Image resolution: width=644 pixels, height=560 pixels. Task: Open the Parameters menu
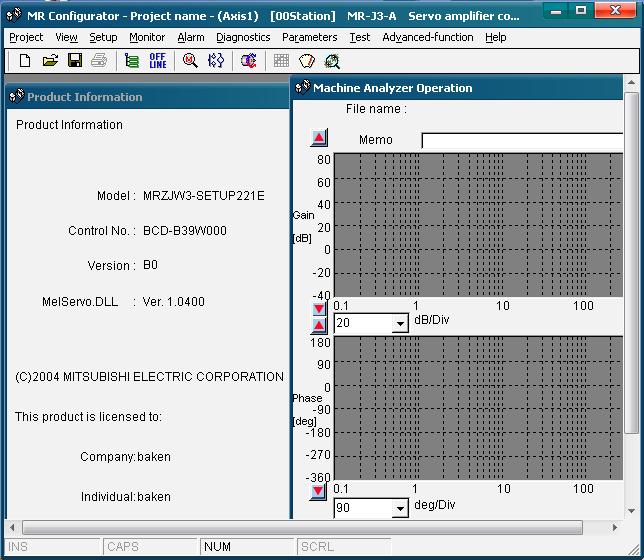coord(309,37)
